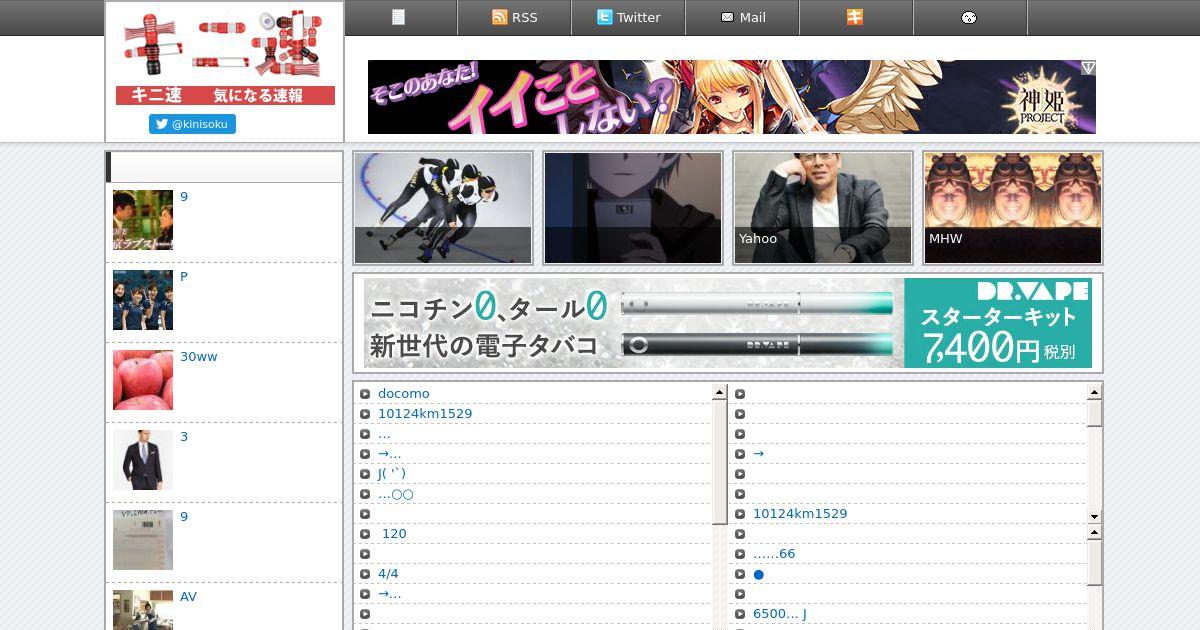Click the orange grid icon in the nav bar

(855, 17)
